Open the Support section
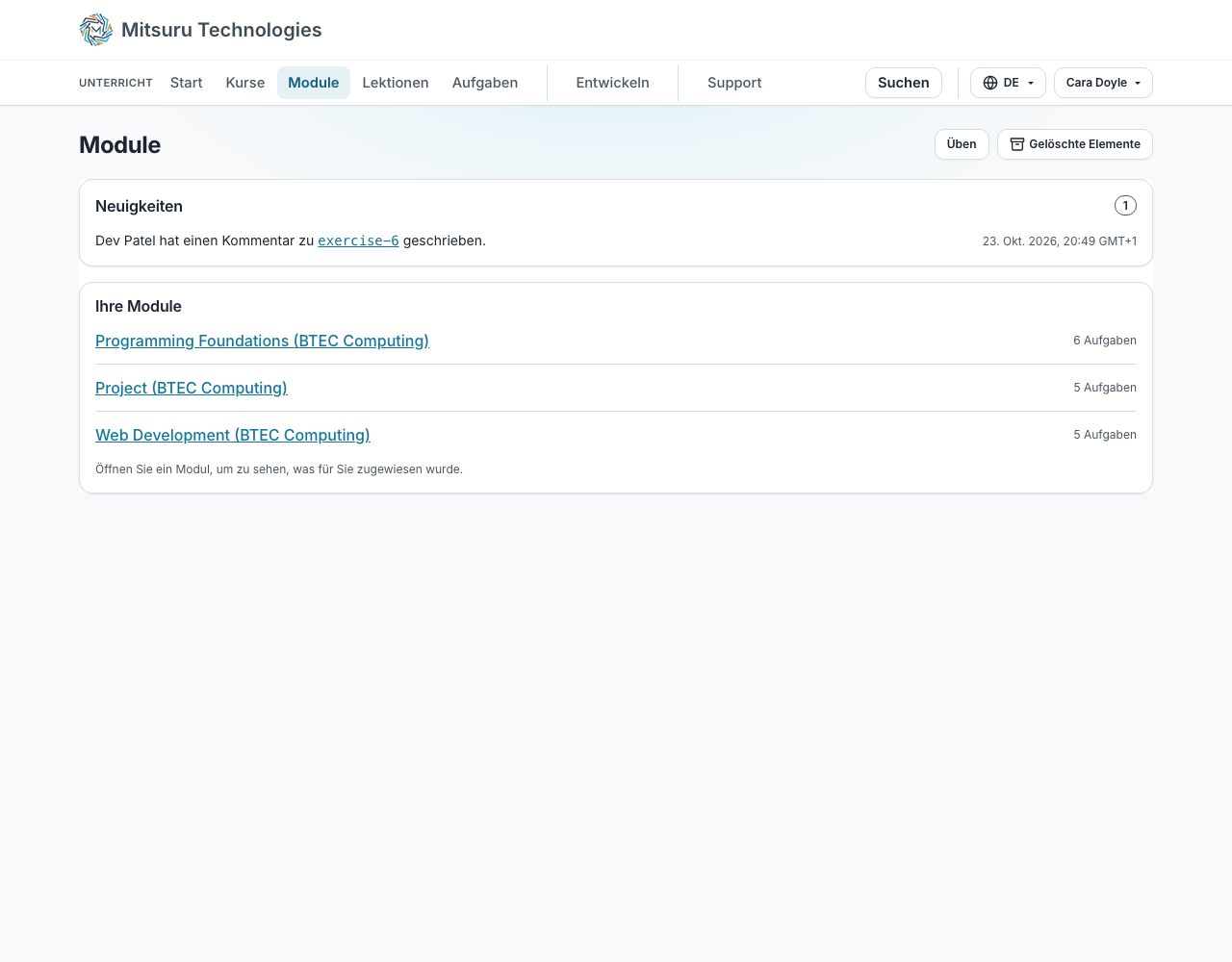This screenshot has width=1232, height=962. pos(734,83)
